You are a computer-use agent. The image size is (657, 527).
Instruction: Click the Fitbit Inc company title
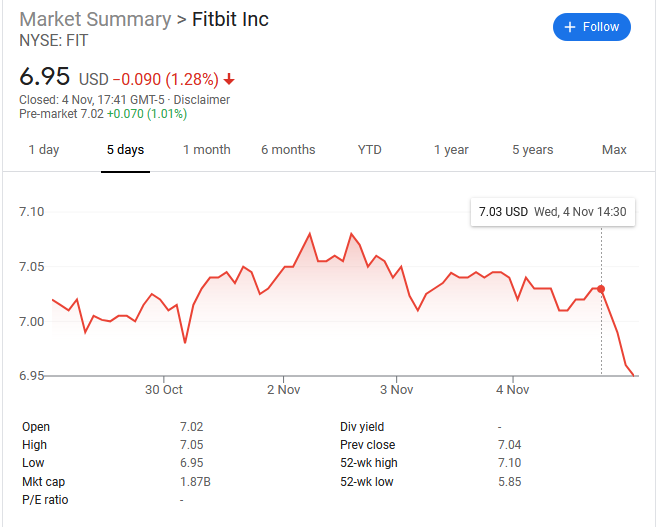coord(229,20)
